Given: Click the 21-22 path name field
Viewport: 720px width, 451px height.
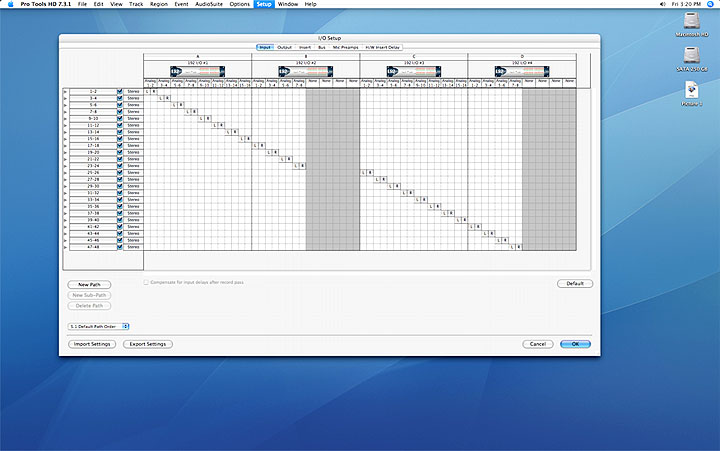Looking at the screenshot, I should coord(93,159).
